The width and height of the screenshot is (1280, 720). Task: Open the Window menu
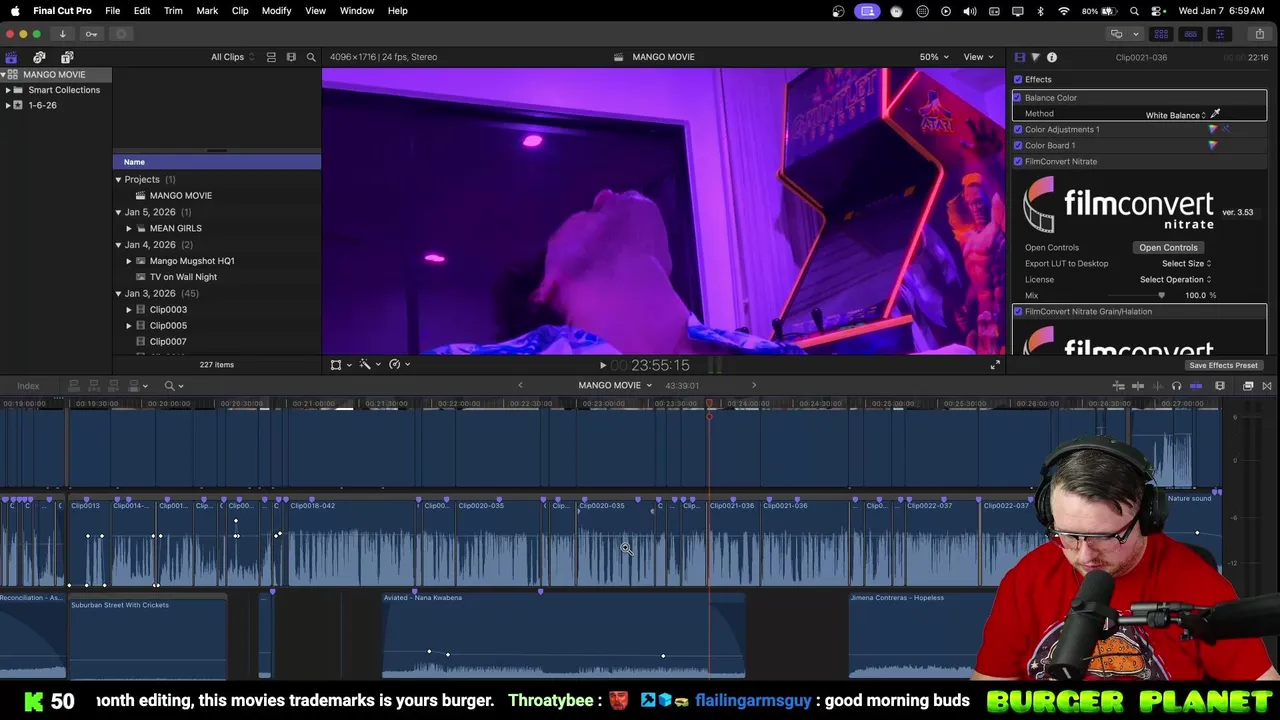tap(357, 11)
